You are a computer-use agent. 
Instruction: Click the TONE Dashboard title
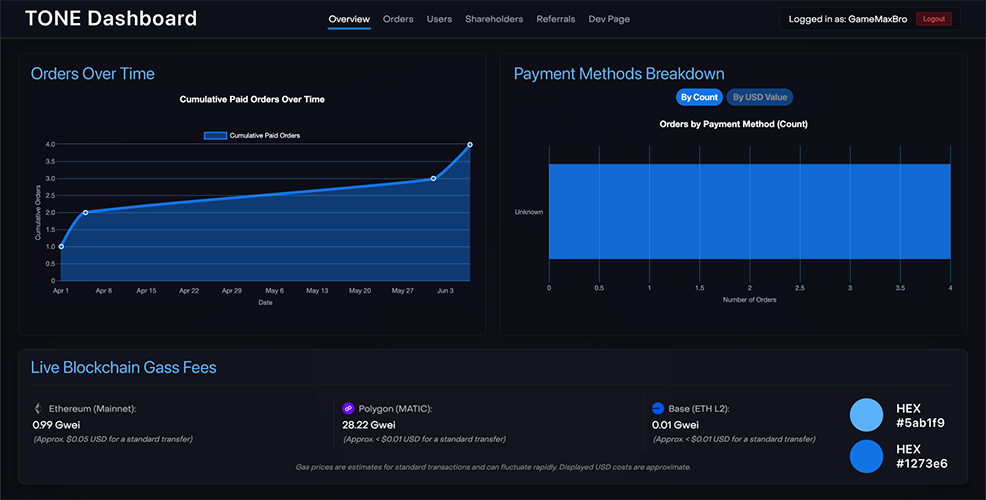click(111, 19)
